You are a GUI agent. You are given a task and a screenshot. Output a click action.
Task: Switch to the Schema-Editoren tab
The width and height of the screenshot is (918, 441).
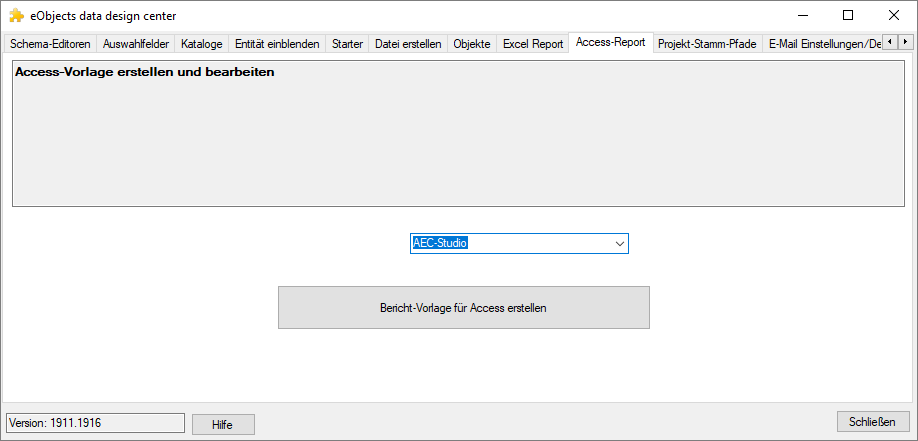click(x=50, y=44)
